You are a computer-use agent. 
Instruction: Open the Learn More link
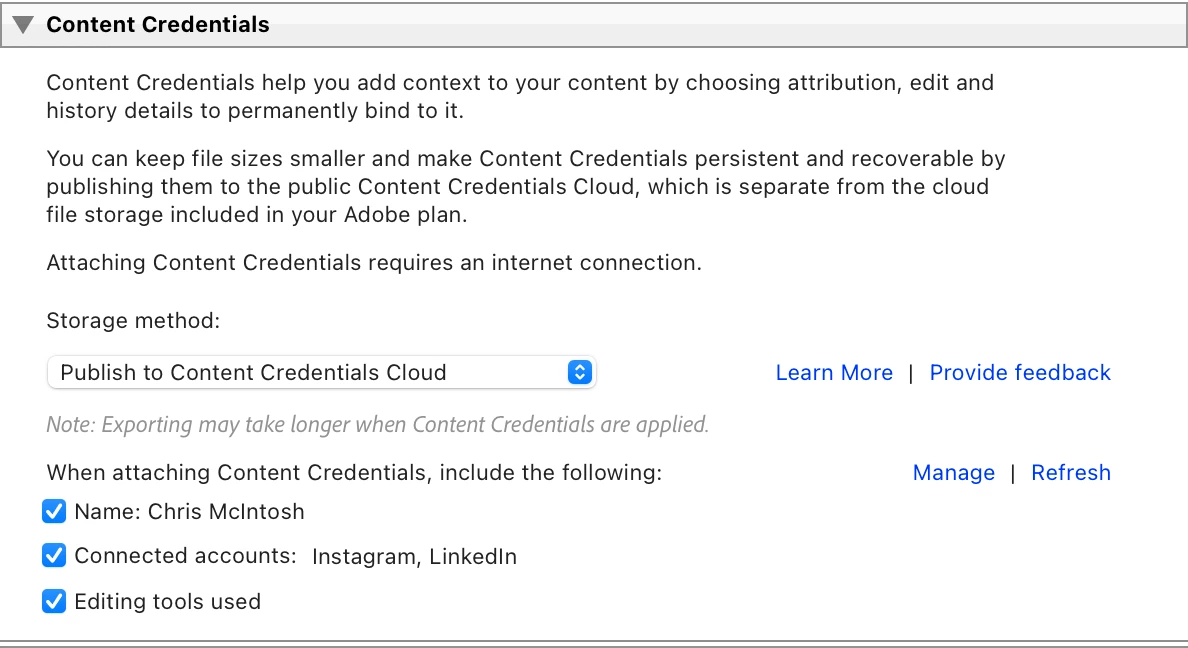pyautogui.click(x=834, y=372)
